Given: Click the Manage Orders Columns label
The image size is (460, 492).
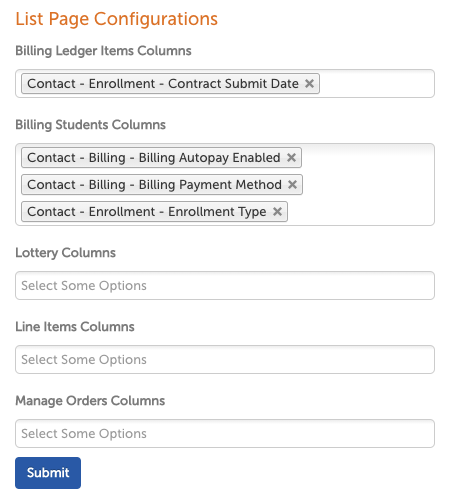Looking at the screenshot, I should click(x=90, y=401).
